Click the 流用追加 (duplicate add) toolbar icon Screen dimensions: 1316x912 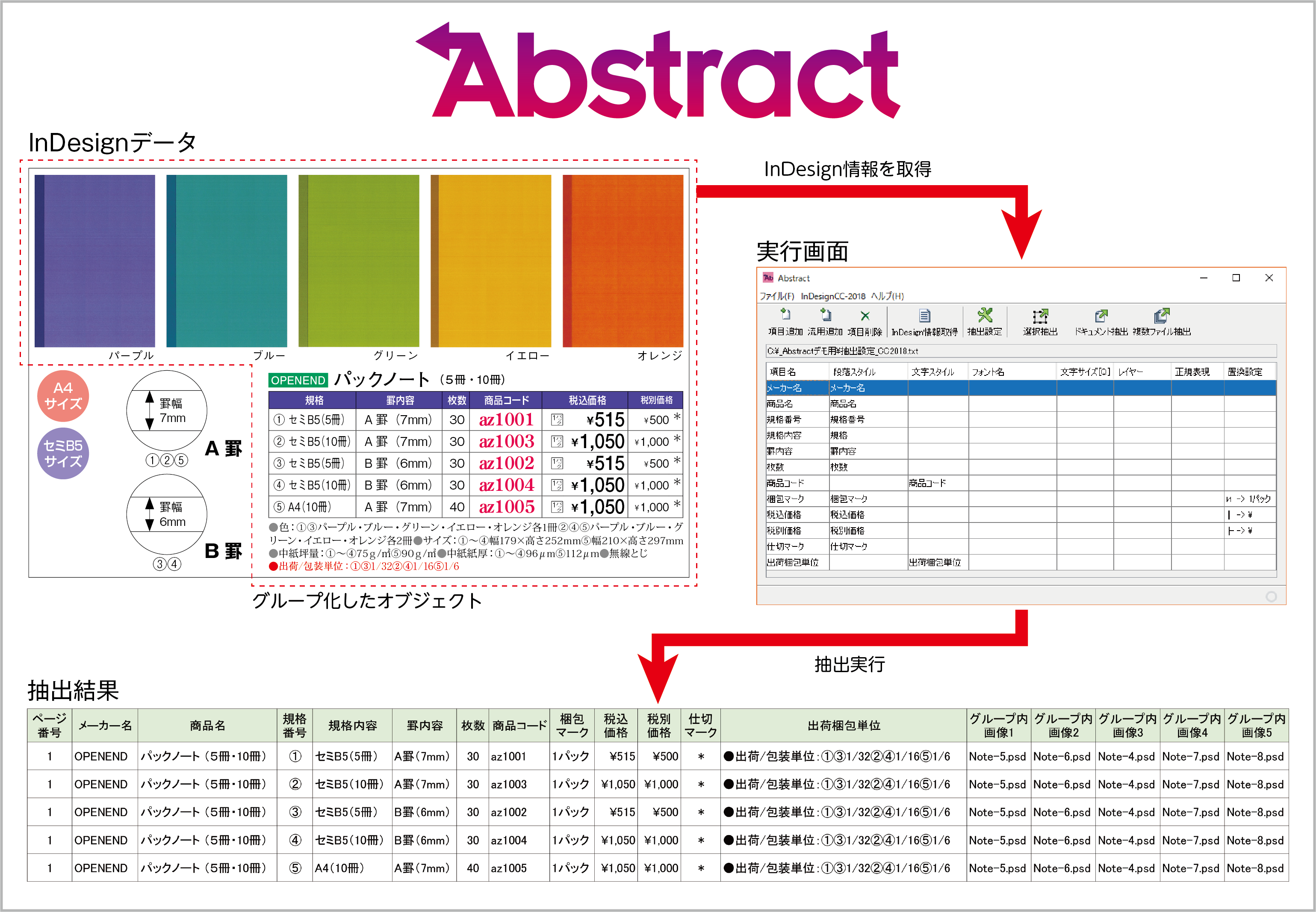pos(825,315)
